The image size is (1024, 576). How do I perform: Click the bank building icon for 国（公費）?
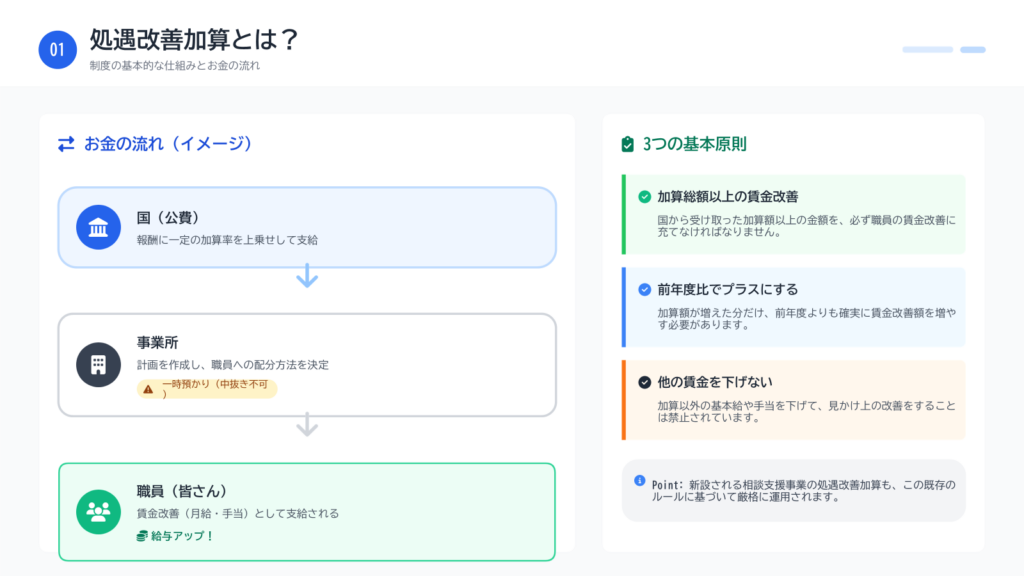[98, 227]
